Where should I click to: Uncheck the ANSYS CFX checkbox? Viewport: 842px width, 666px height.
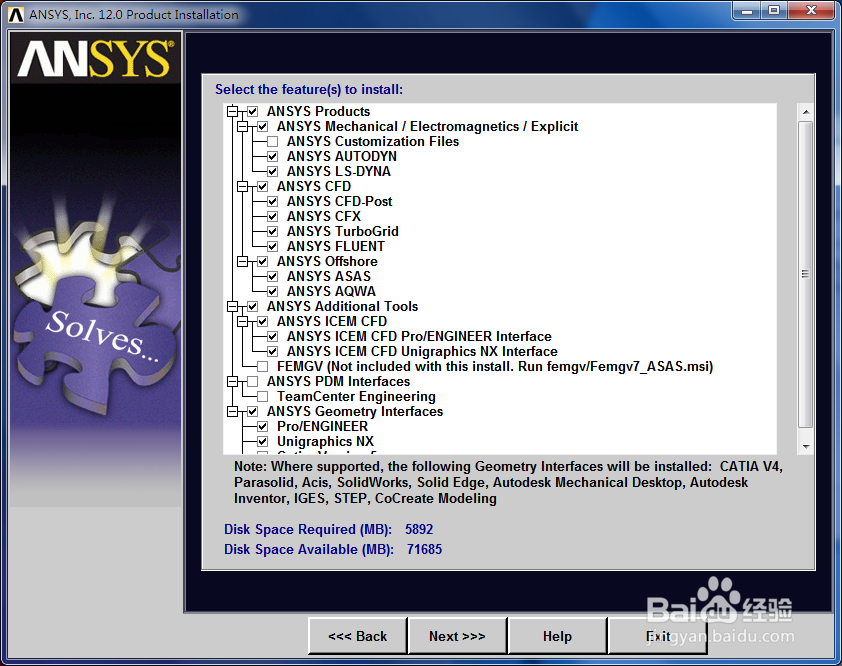point(273,217)
